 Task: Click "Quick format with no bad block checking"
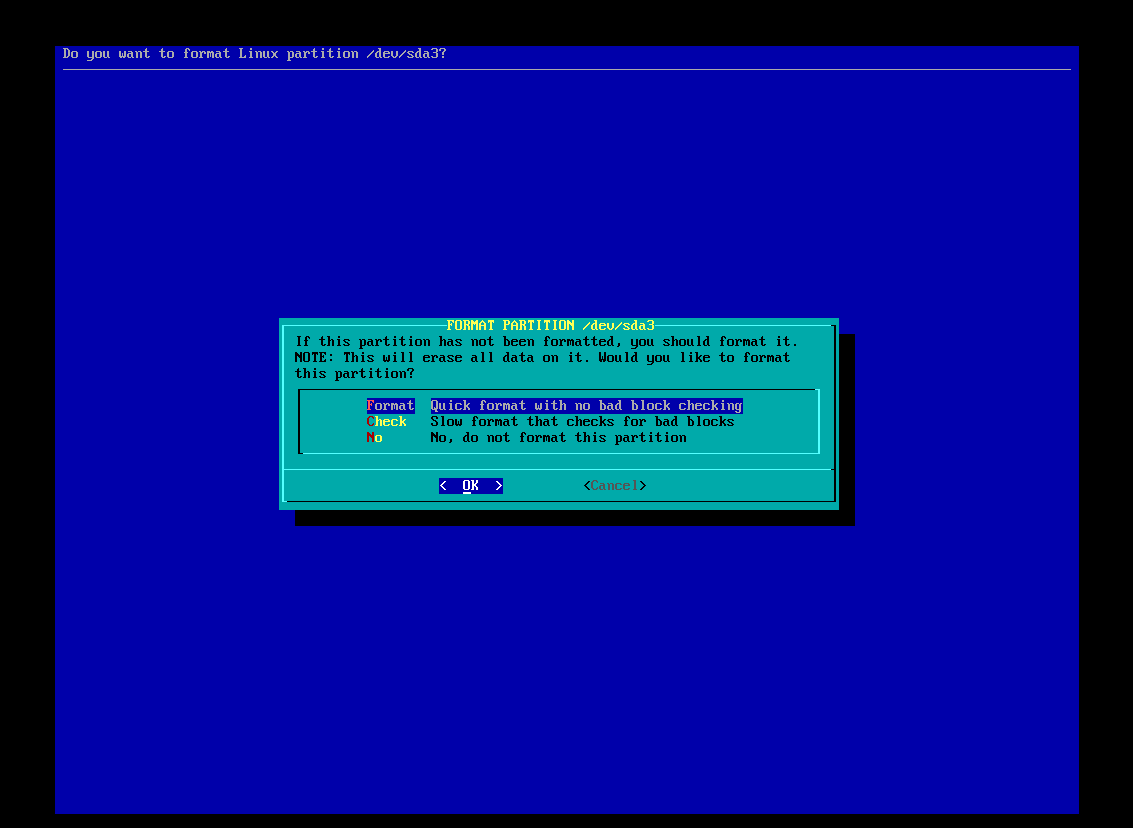(586, 406)
